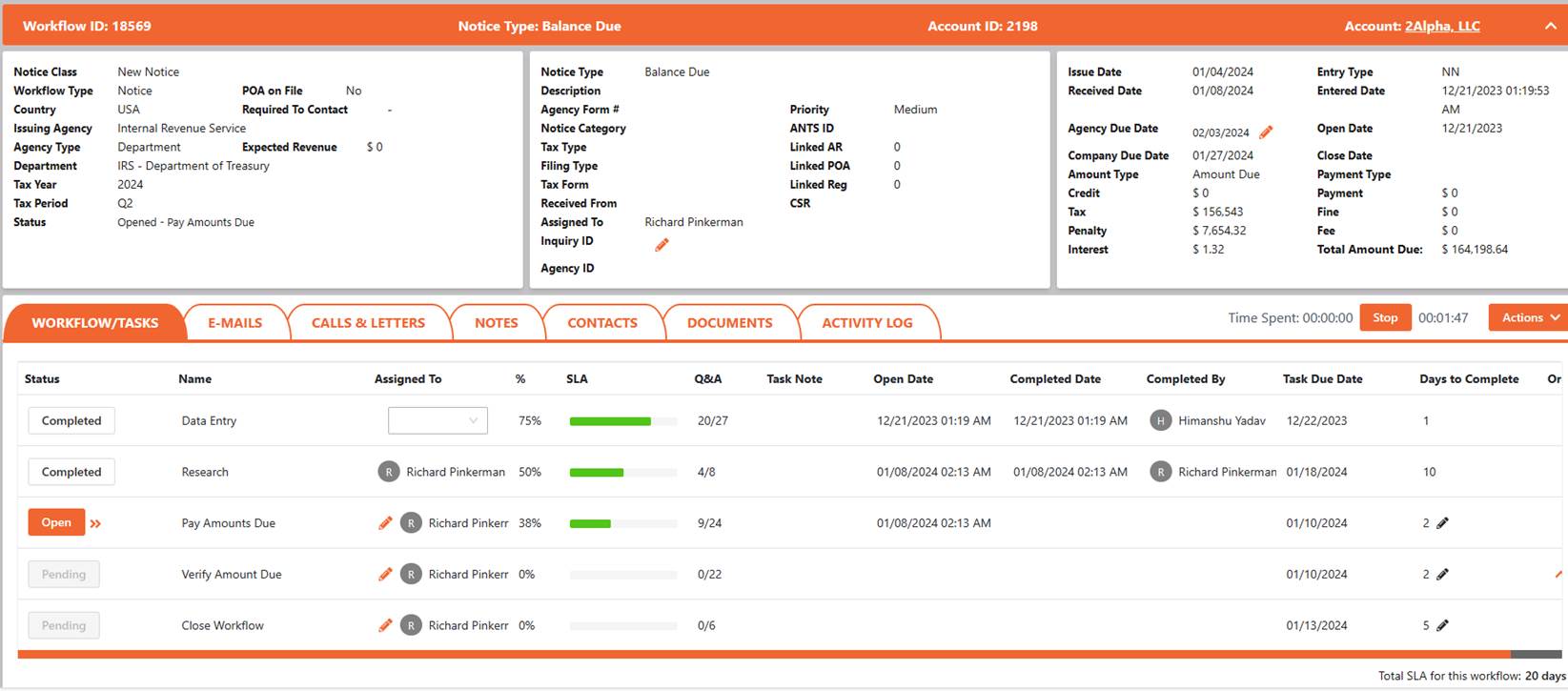The width and height of the screenshot is (1568, 691).
Task: Click double-arrow icon next to Open status
Action: (95, 523)
